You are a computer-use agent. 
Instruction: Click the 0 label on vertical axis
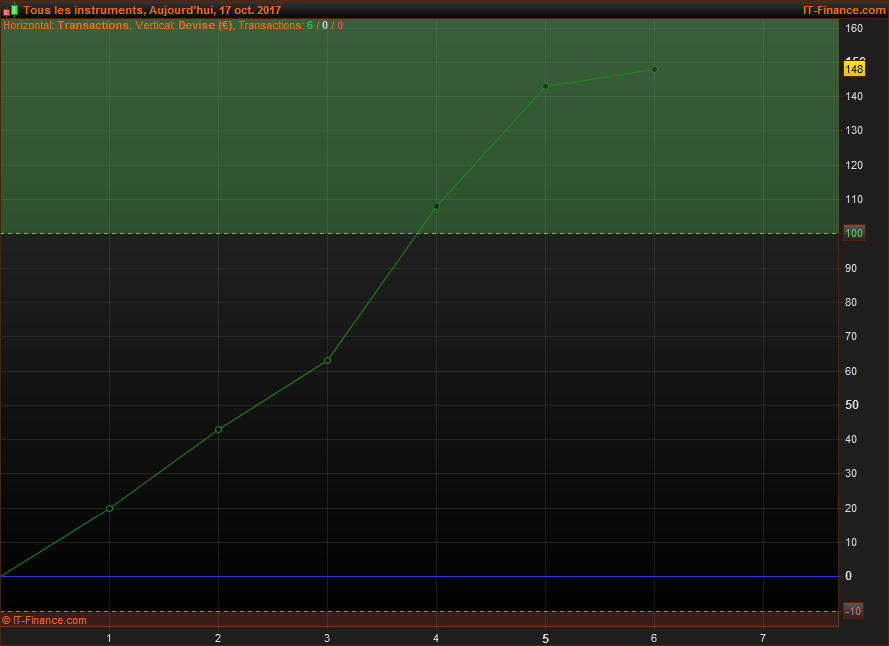pyautogui.click(x=849, y=576)
